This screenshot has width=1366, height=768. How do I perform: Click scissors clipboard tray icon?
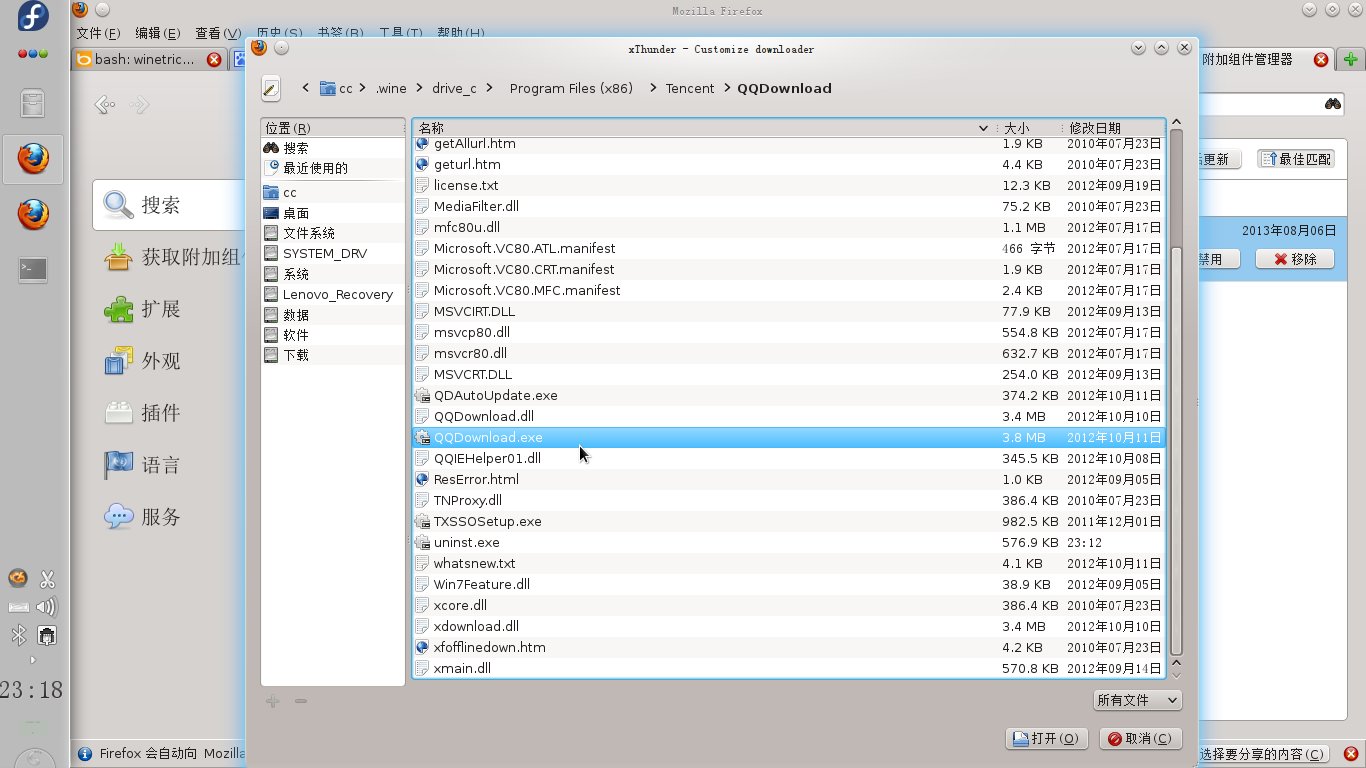[x=46, y=578]
